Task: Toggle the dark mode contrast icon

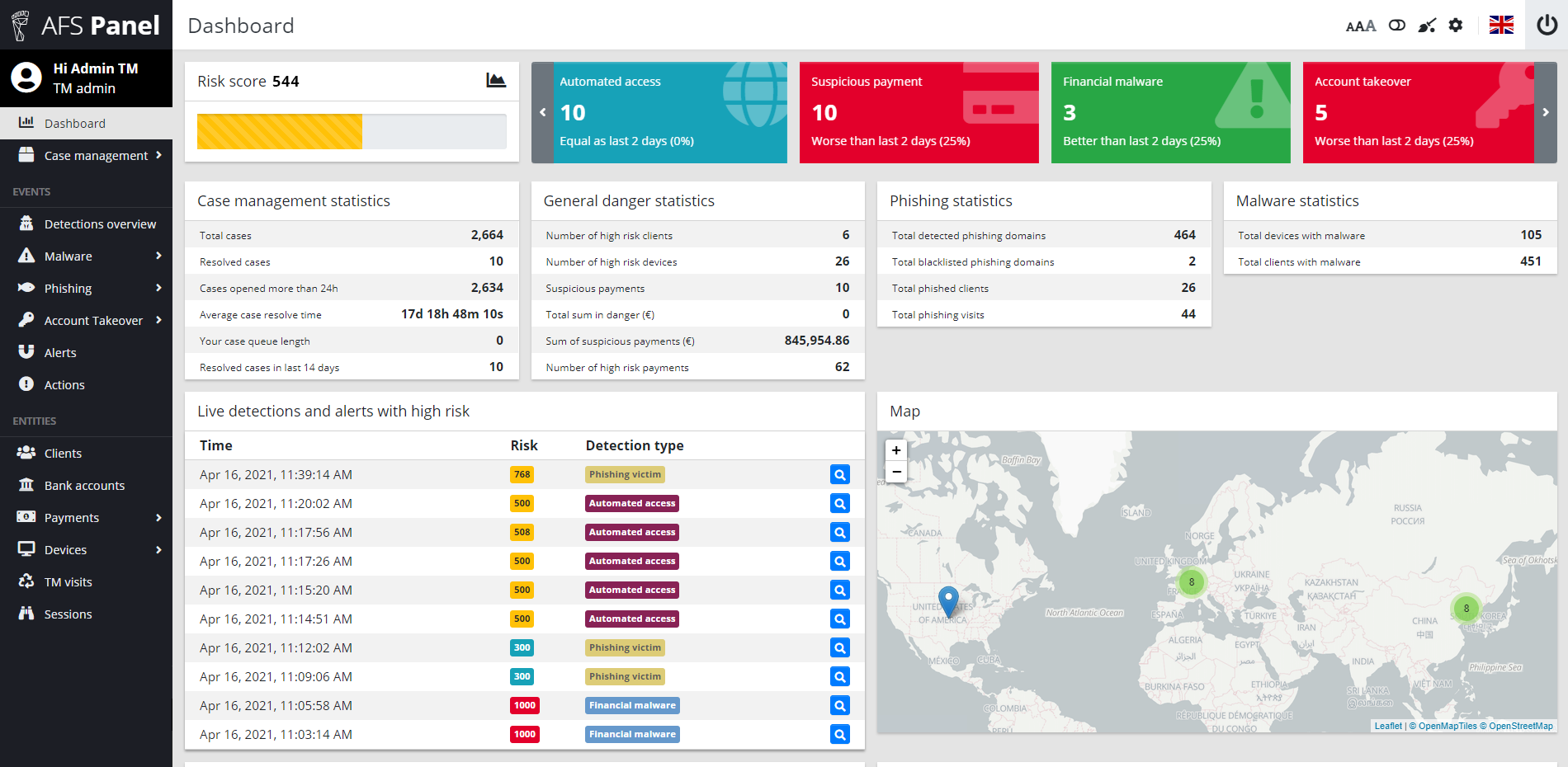Action: 1396,25
